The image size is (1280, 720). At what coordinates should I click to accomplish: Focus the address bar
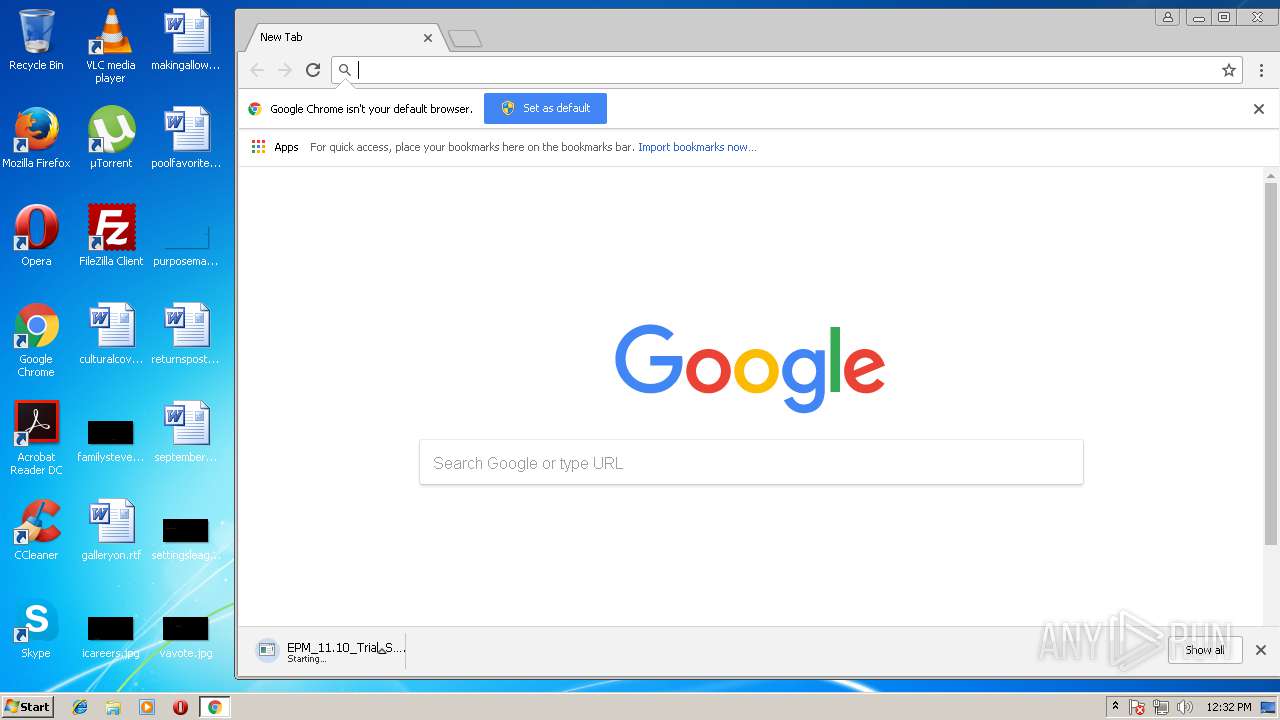[x=785, y=70]
